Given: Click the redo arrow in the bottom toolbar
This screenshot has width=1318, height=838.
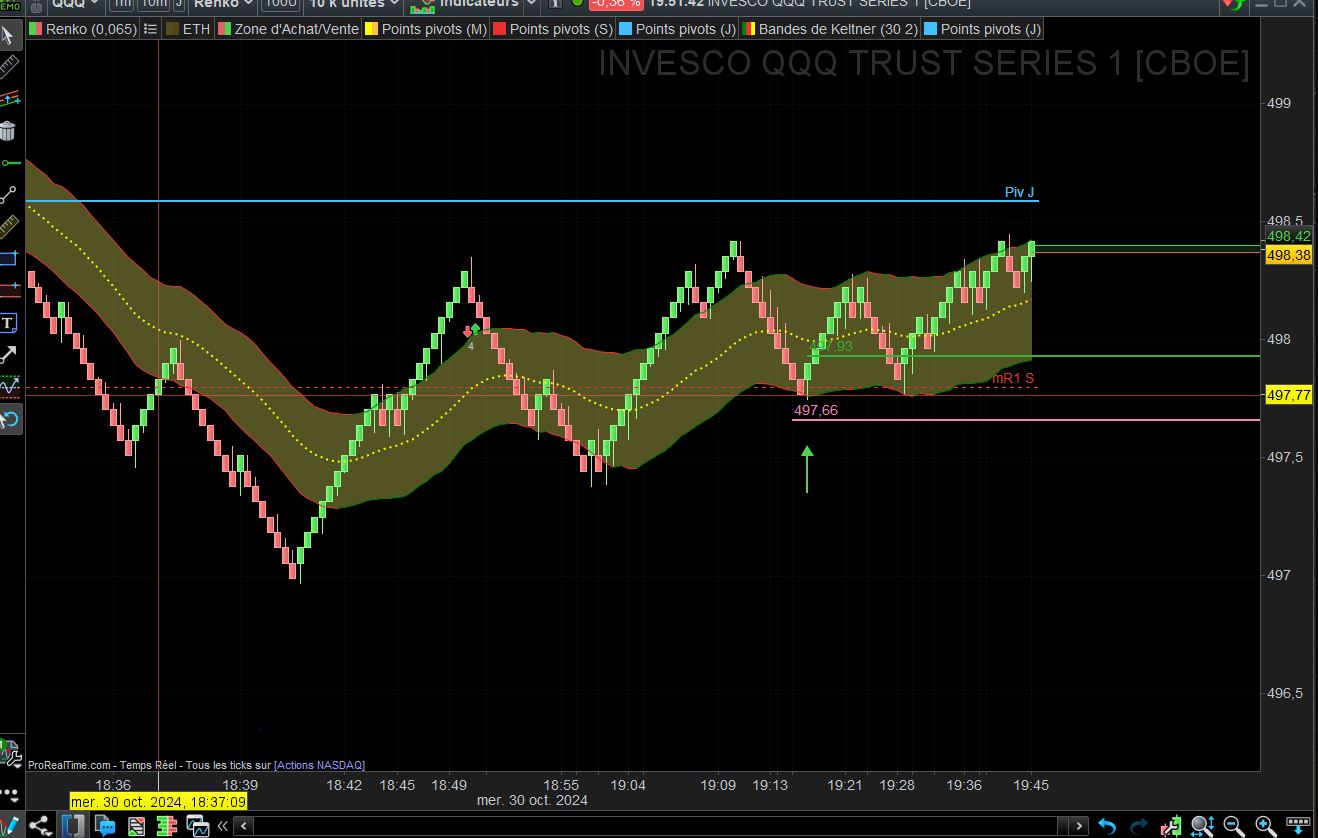Looking at the screenshot, I should (x=1139, y=826).
